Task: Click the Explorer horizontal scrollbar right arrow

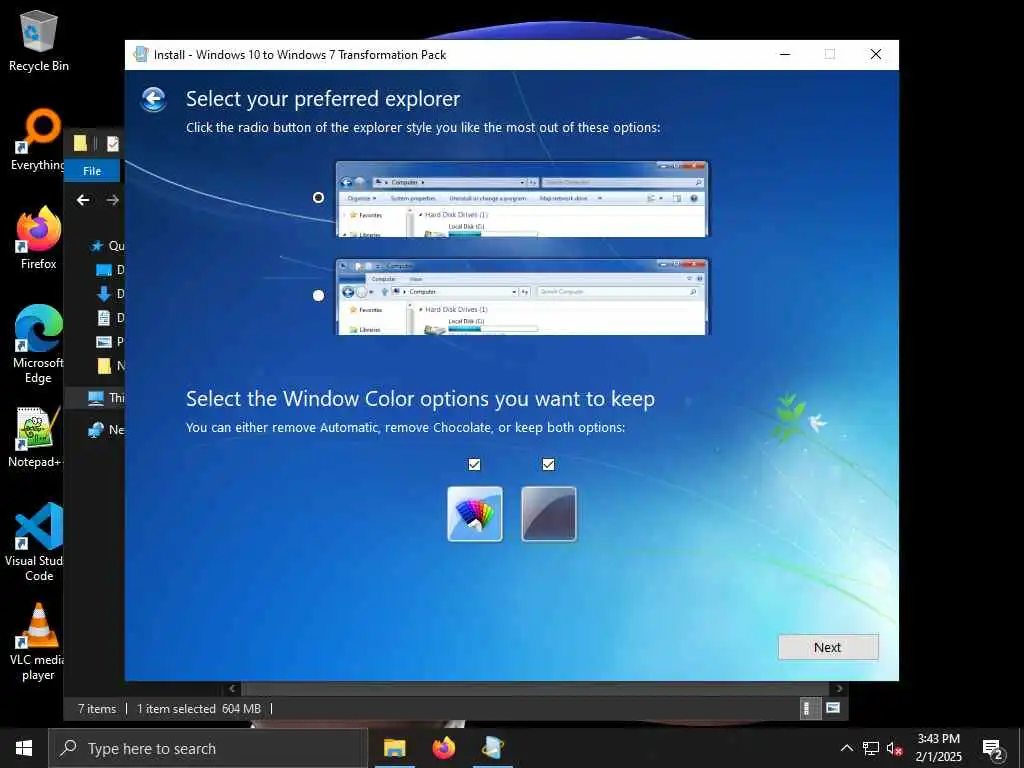Action: (839, 688)
